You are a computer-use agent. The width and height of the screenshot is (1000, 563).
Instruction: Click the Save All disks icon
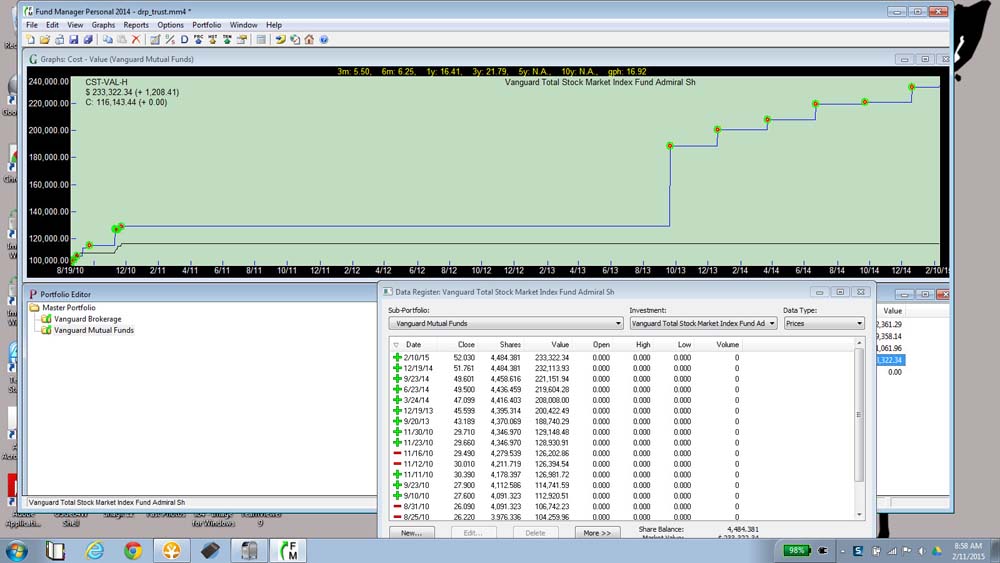tap(88, 40)
